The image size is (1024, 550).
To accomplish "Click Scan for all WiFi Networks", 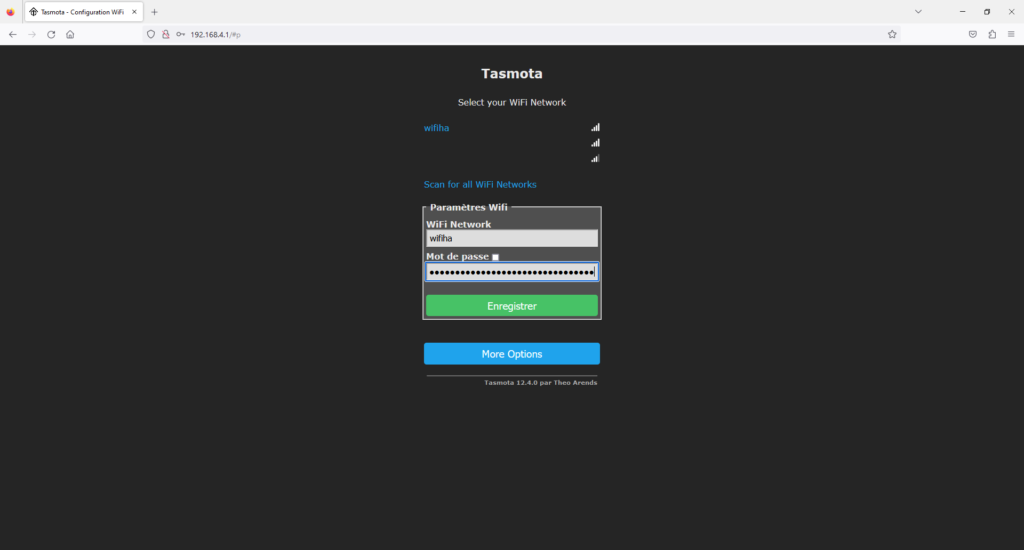I will pos(480,184).
